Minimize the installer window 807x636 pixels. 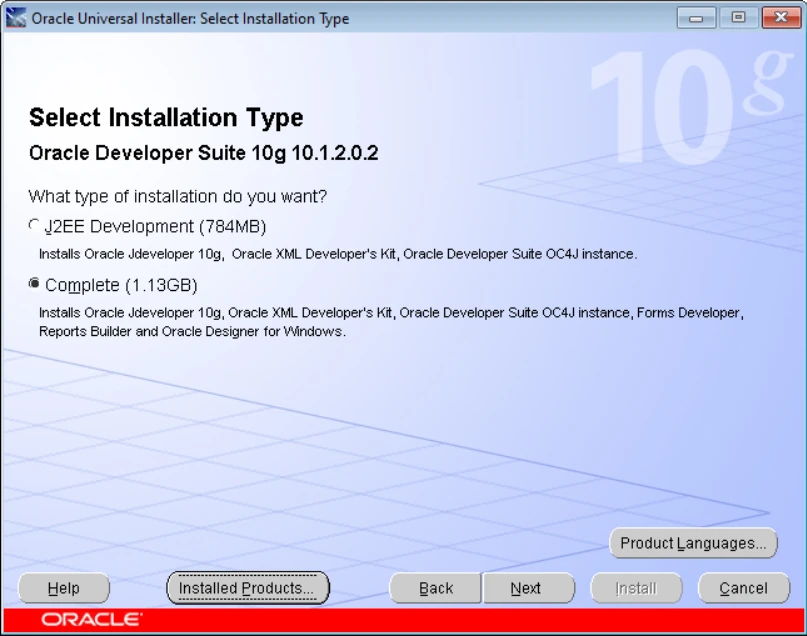(696, 18)
